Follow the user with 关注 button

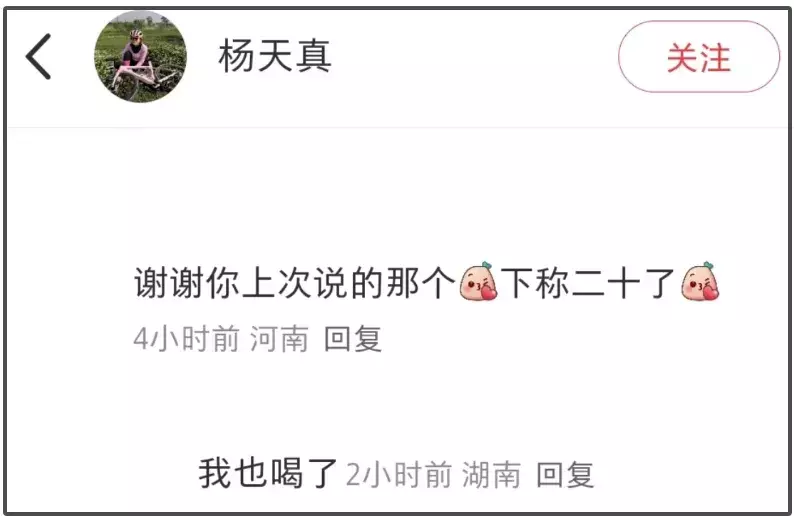point(698,57)
